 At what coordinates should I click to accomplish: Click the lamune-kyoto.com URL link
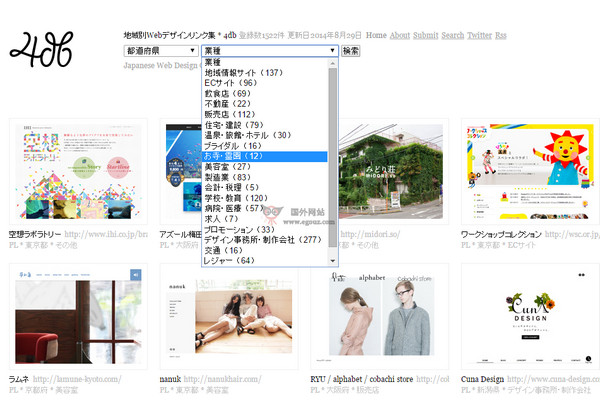pos(77,379)
